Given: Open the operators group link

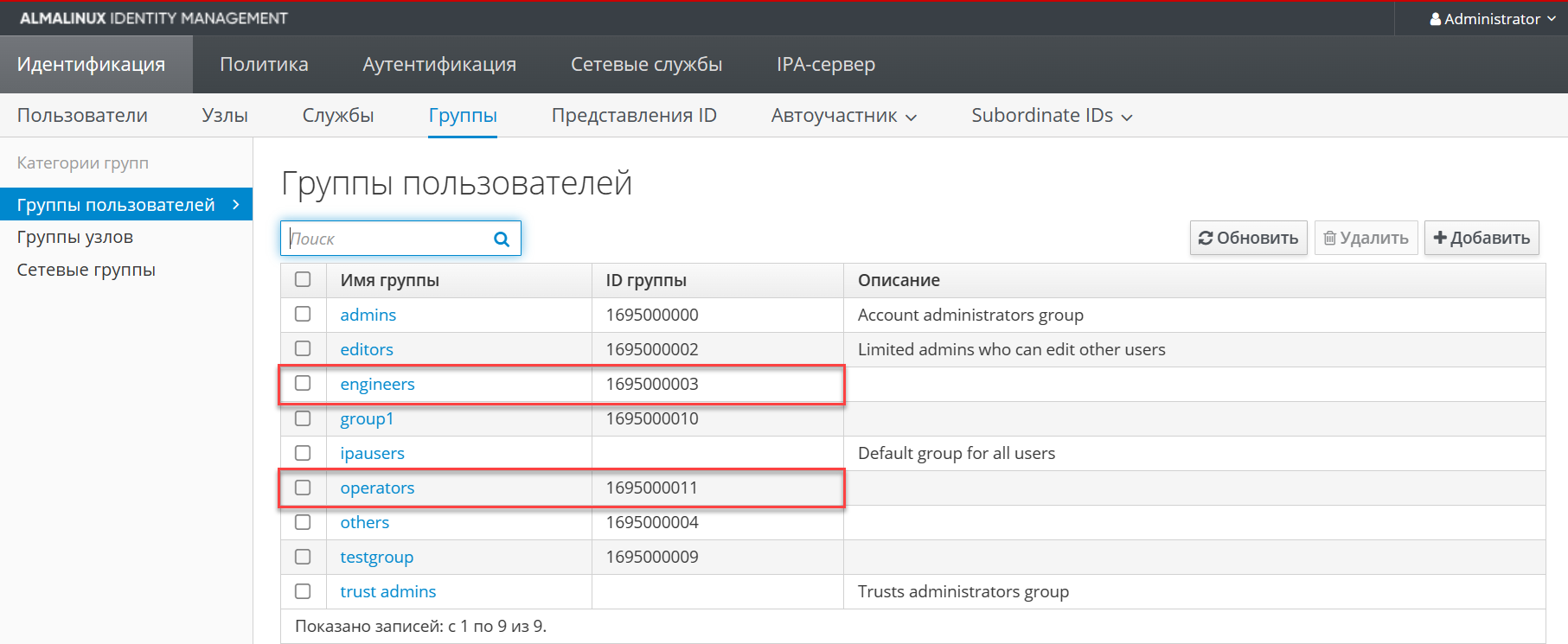Looking at the screenshot, I should [377, 488].
